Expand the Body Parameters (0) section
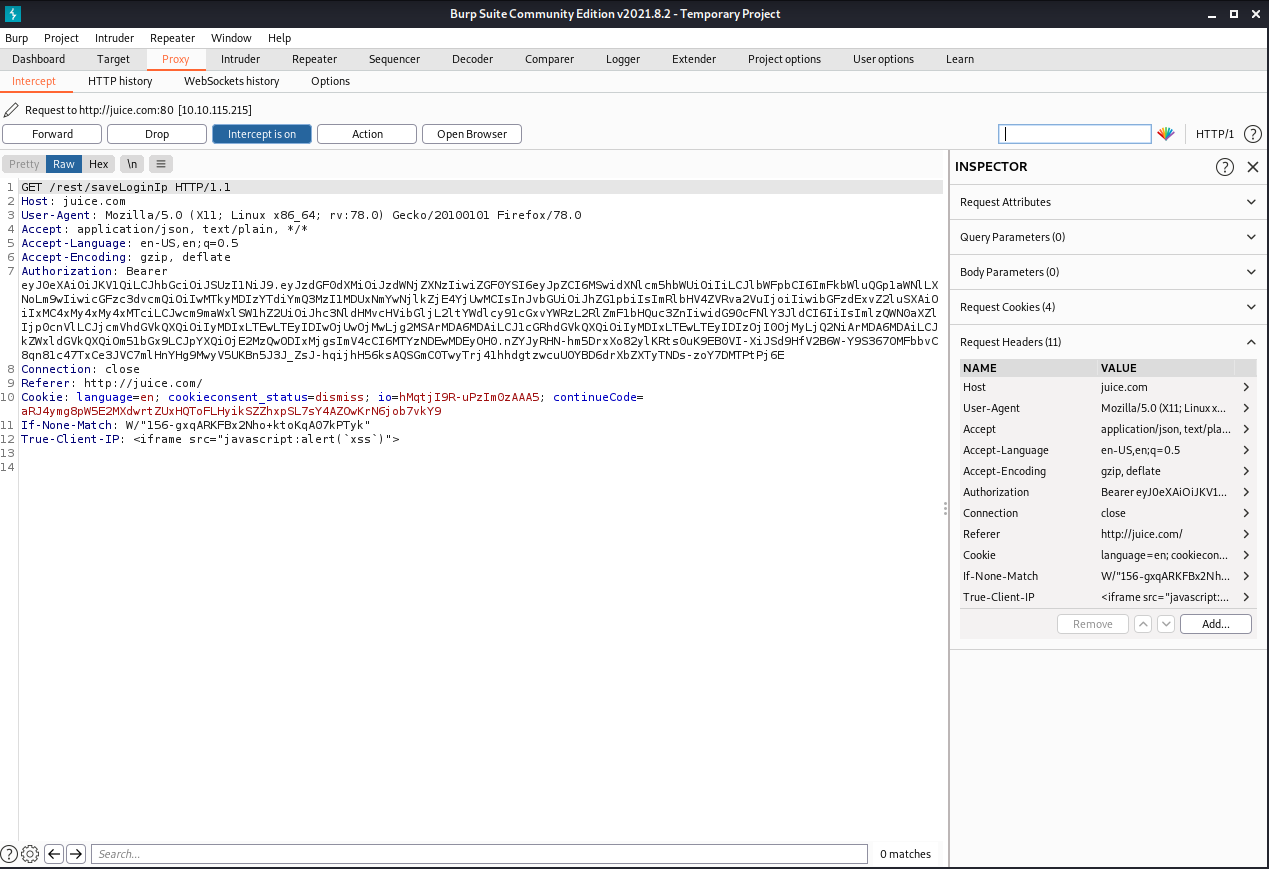This screenshot has width=1269, height=869. coord(1109,272)
